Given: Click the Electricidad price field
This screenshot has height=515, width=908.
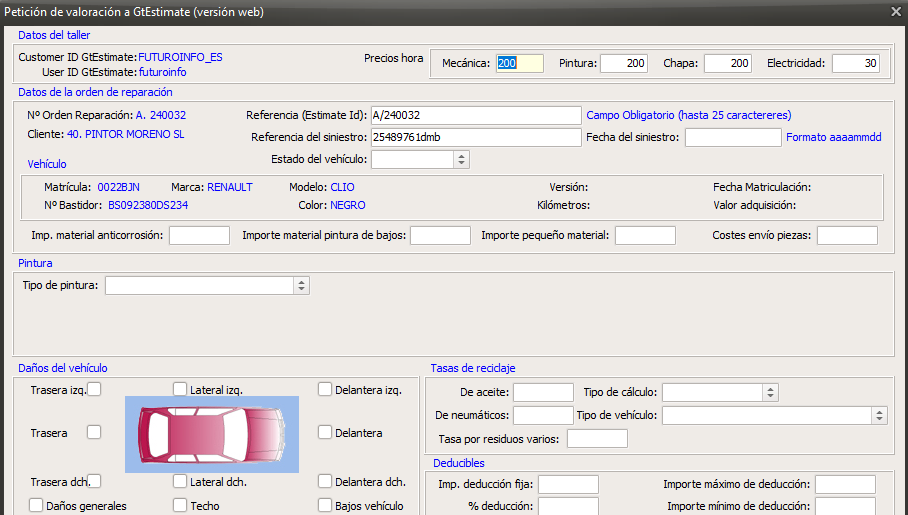Looking at the screenshot, I should 856,63.
